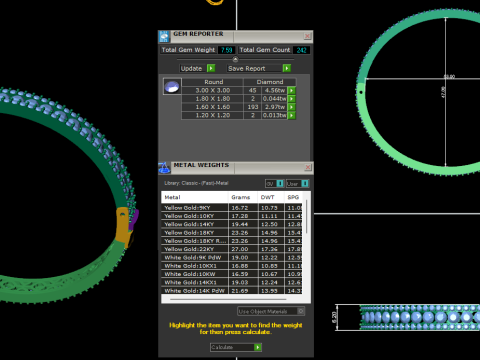Select the Yellow Gold:18KY R... row
This screenshot has width=480, height=360.
click(232, 241)
